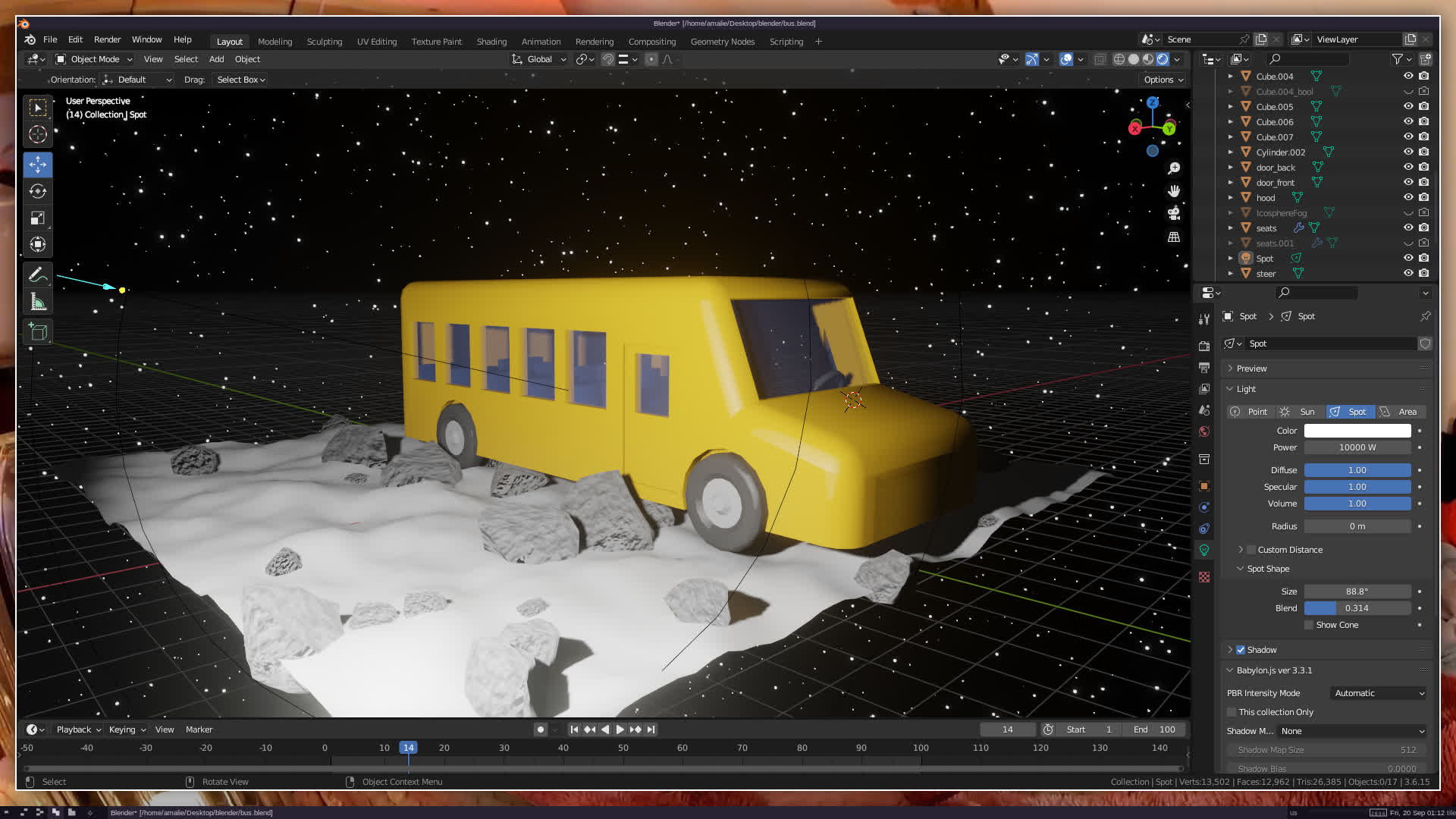Screen dimensions: 1456x819
Task: Click the Power value field
Action: tap(1357, 447)
